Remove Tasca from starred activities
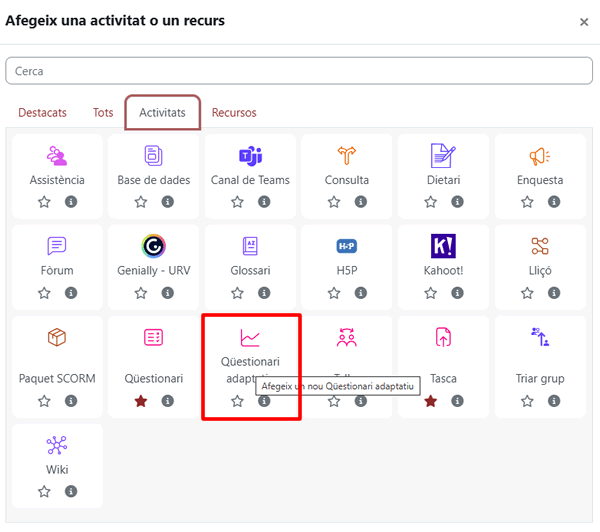This screenshot has height=532, width=600. (430, 401)
